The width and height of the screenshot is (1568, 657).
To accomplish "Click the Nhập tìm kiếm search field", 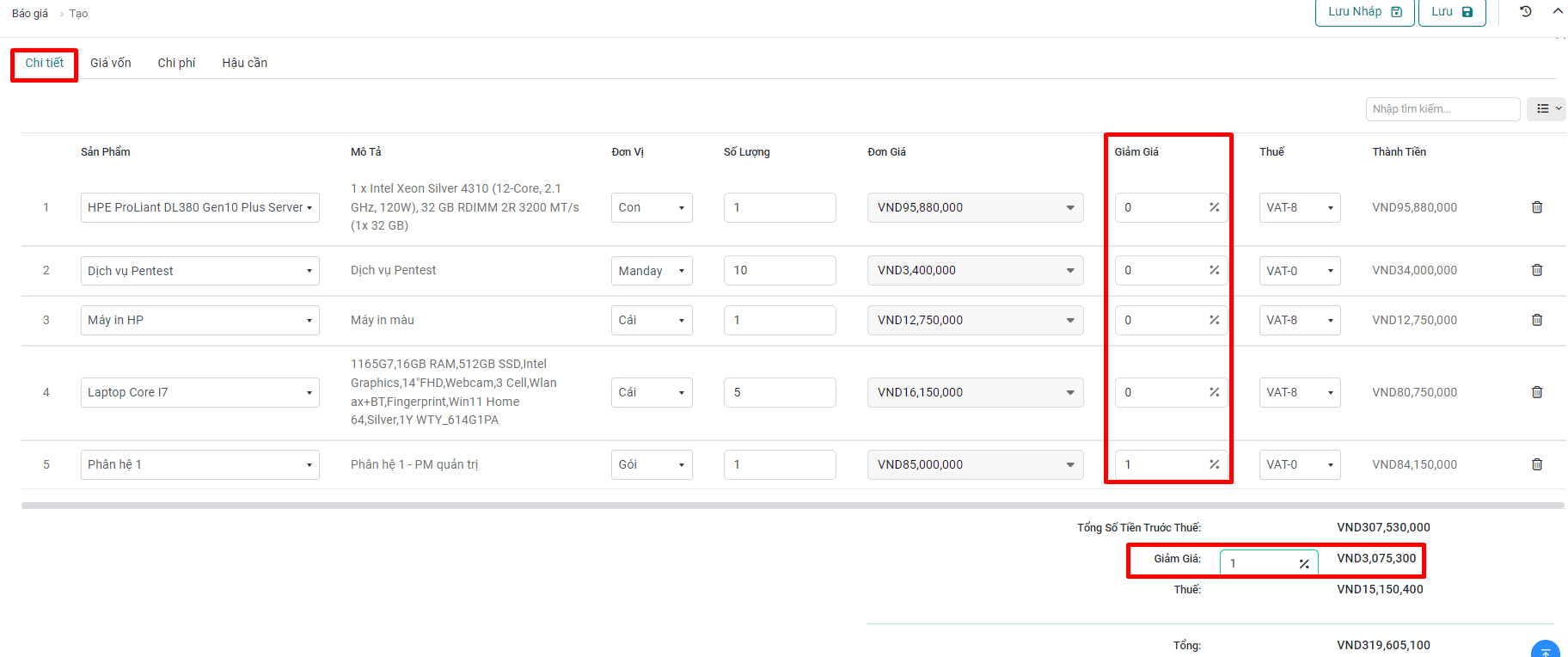I will click(x=1442, y=109).
